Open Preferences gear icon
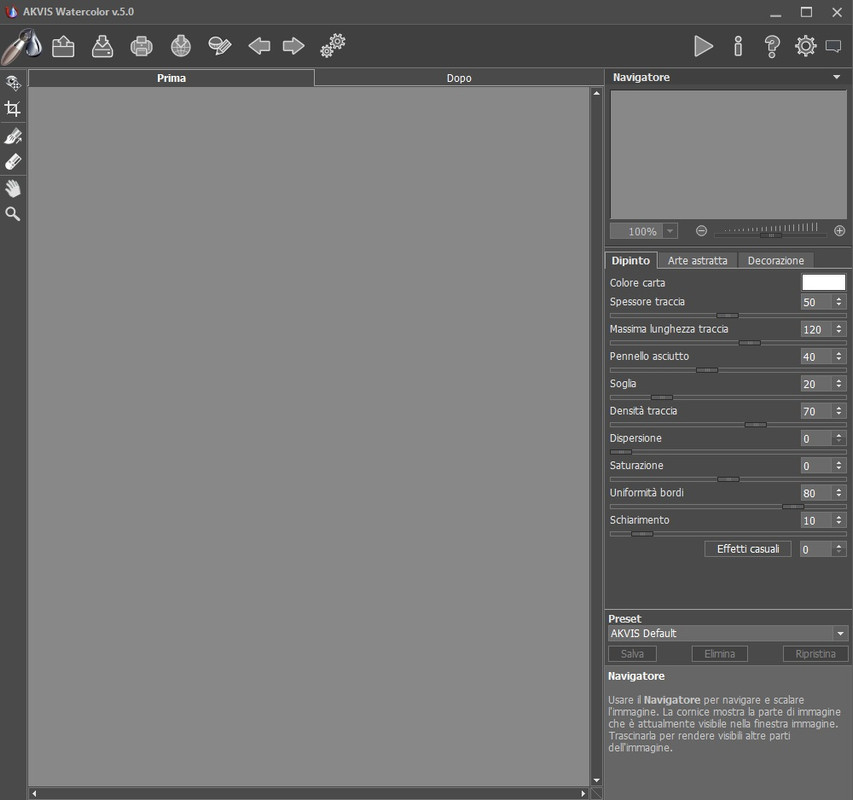Viewport: 853px width, 800px height. pos(806,46)
